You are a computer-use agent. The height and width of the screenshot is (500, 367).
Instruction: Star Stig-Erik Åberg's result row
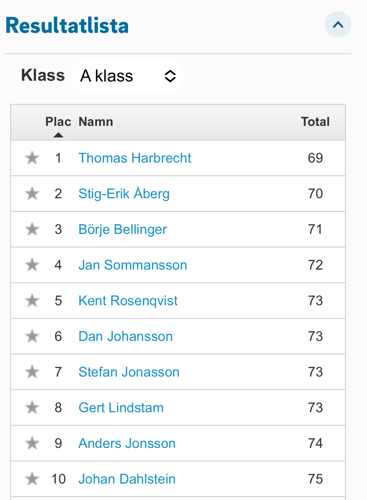(x=32, y=194)
